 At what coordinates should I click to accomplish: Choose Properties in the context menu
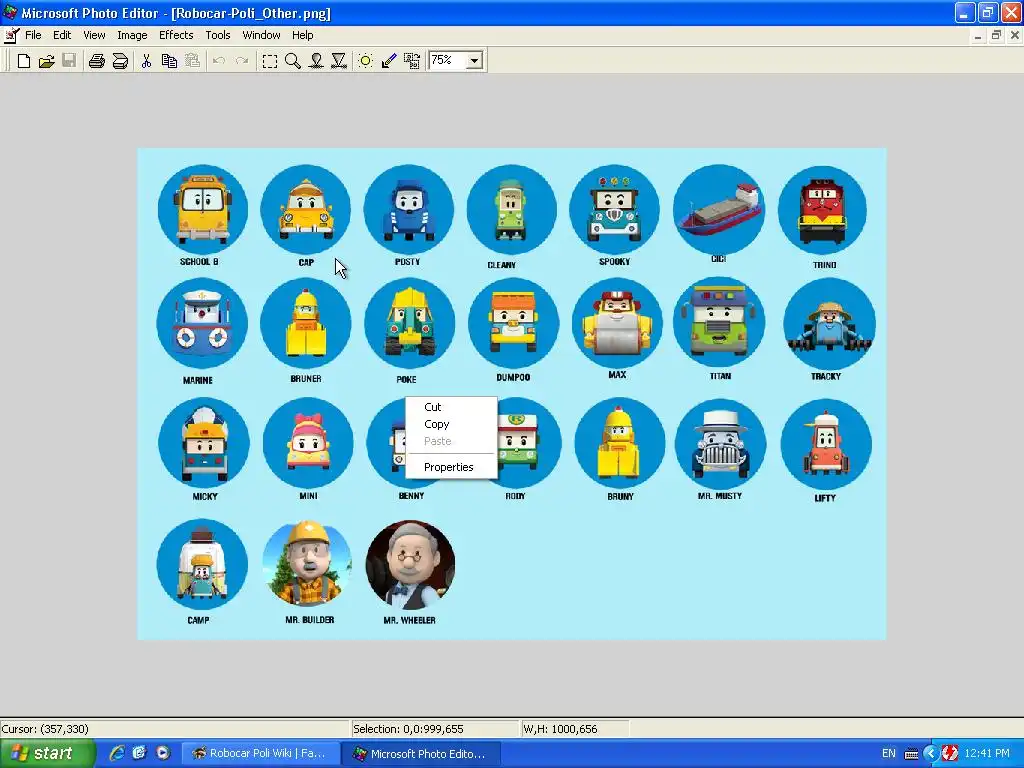(x=451, y=467)
